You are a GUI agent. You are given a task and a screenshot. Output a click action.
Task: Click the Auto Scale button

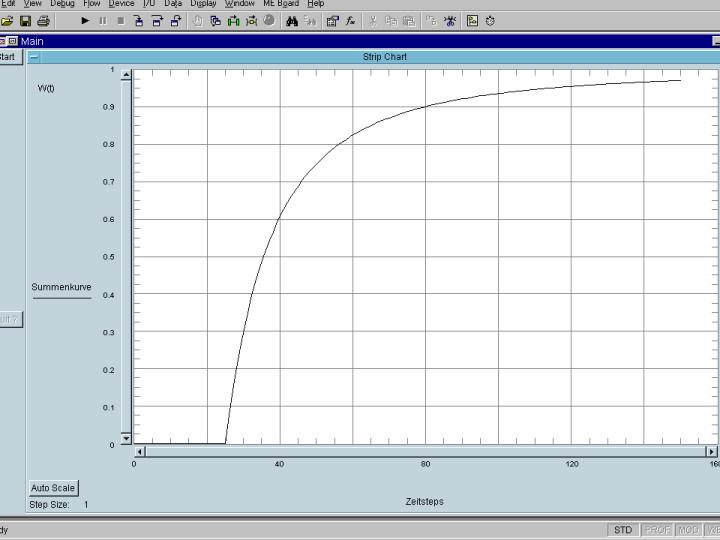point(53,488)
